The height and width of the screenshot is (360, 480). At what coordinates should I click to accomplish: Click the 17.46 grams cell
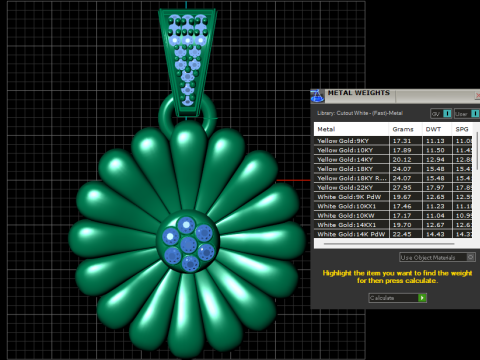(406, 206)
